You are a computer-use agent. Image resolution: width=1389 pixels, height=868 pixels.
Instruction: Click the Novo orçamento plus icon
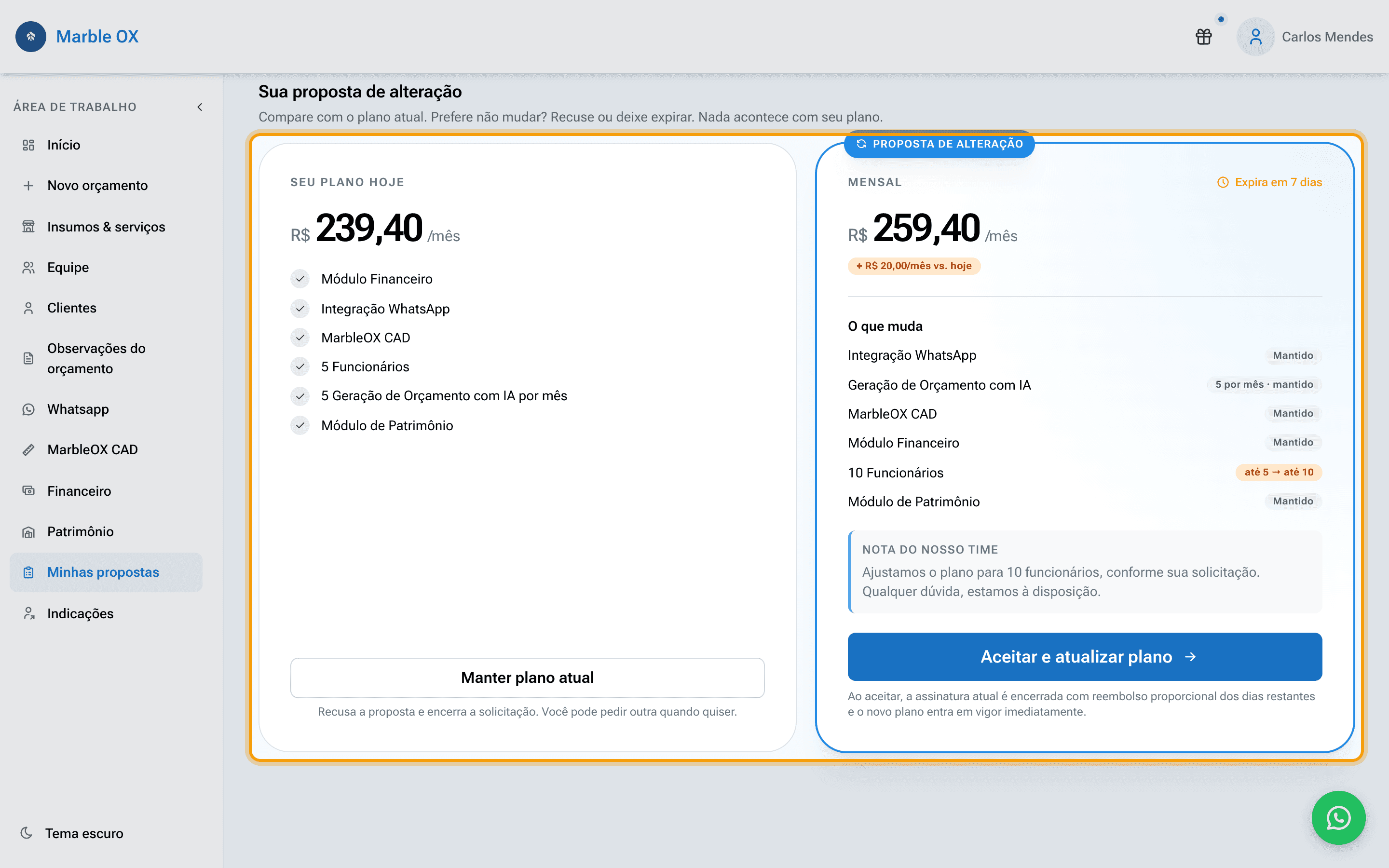click(28, 186)
